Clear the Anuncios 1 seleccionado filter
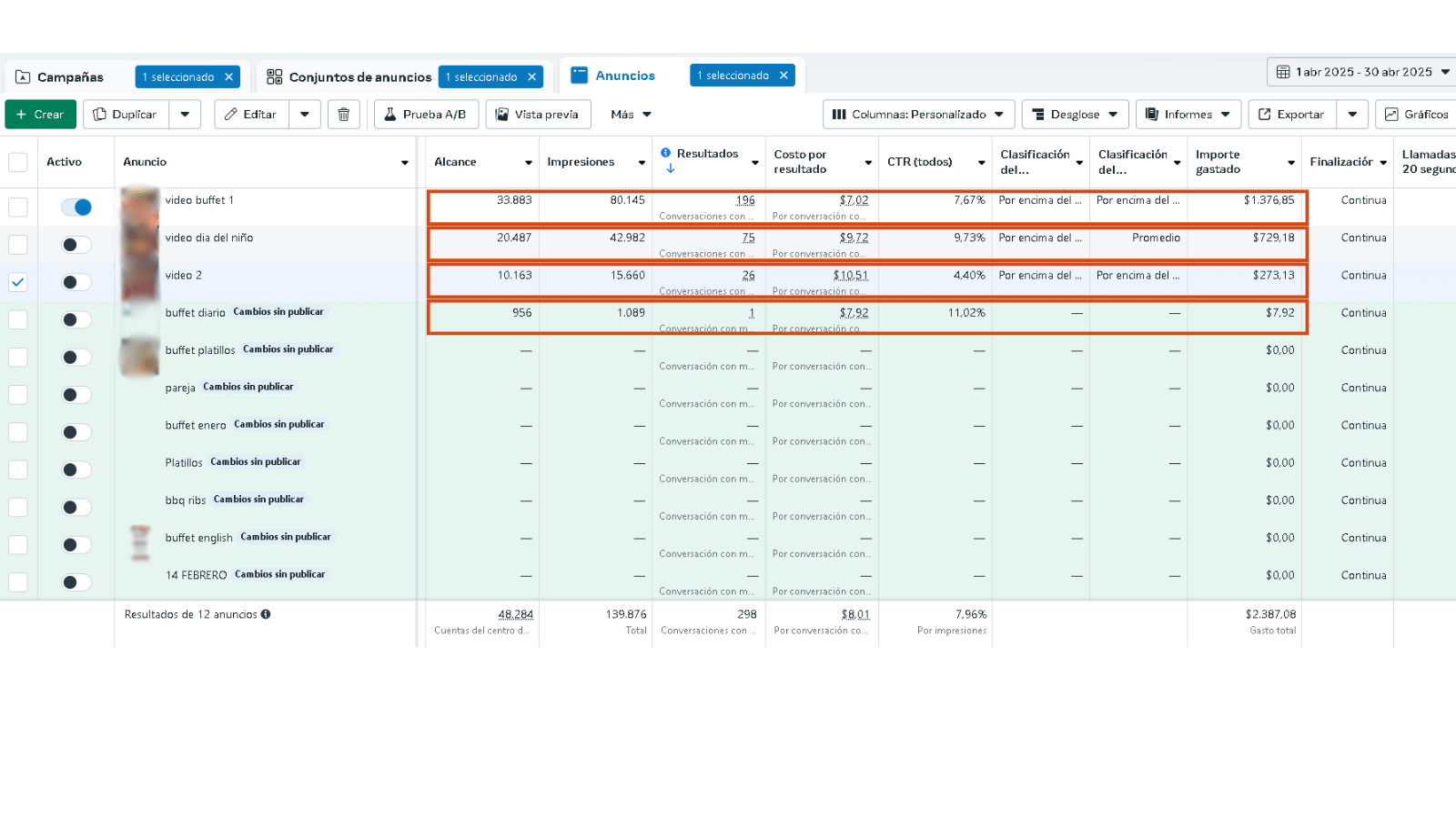 coord(784,76)
